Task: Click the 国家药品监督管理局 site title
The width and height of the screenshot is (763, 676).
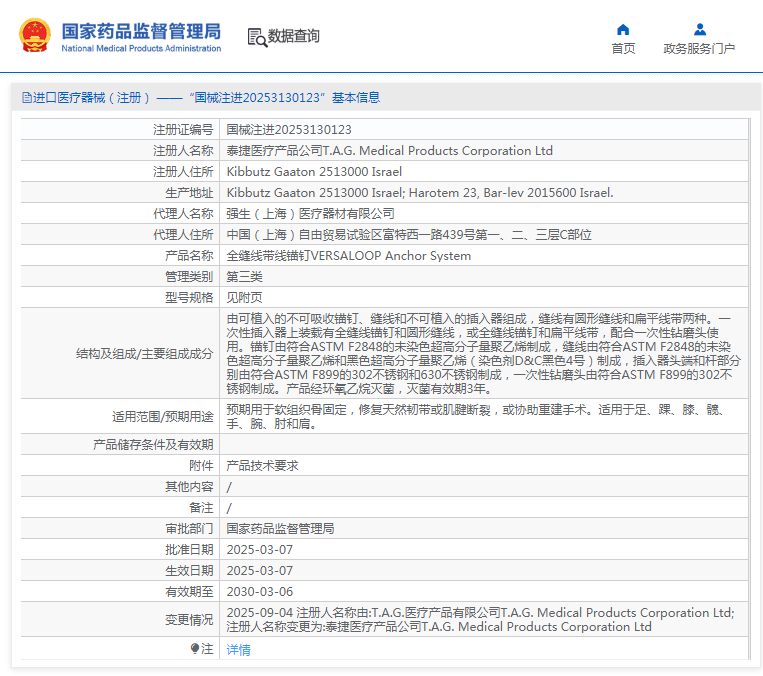Action: pyautogui.click(x=141, y=31)
